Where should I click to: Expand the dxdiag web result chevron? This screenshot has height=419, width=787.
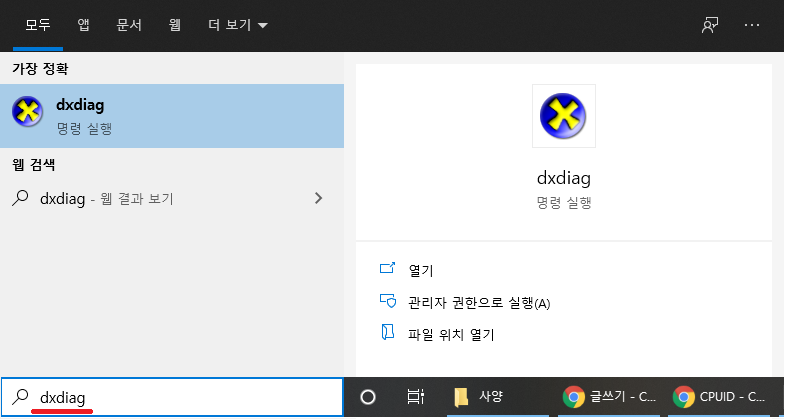pyautogui.click(x=318, y=198)
